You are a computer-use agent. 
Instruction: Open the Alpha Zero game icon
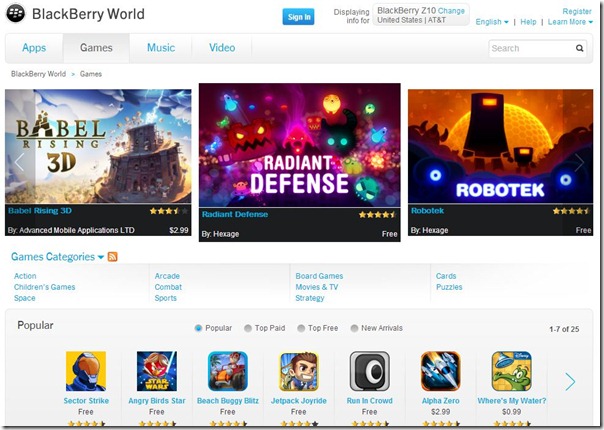pyautogui.click(x=440, y=371)
